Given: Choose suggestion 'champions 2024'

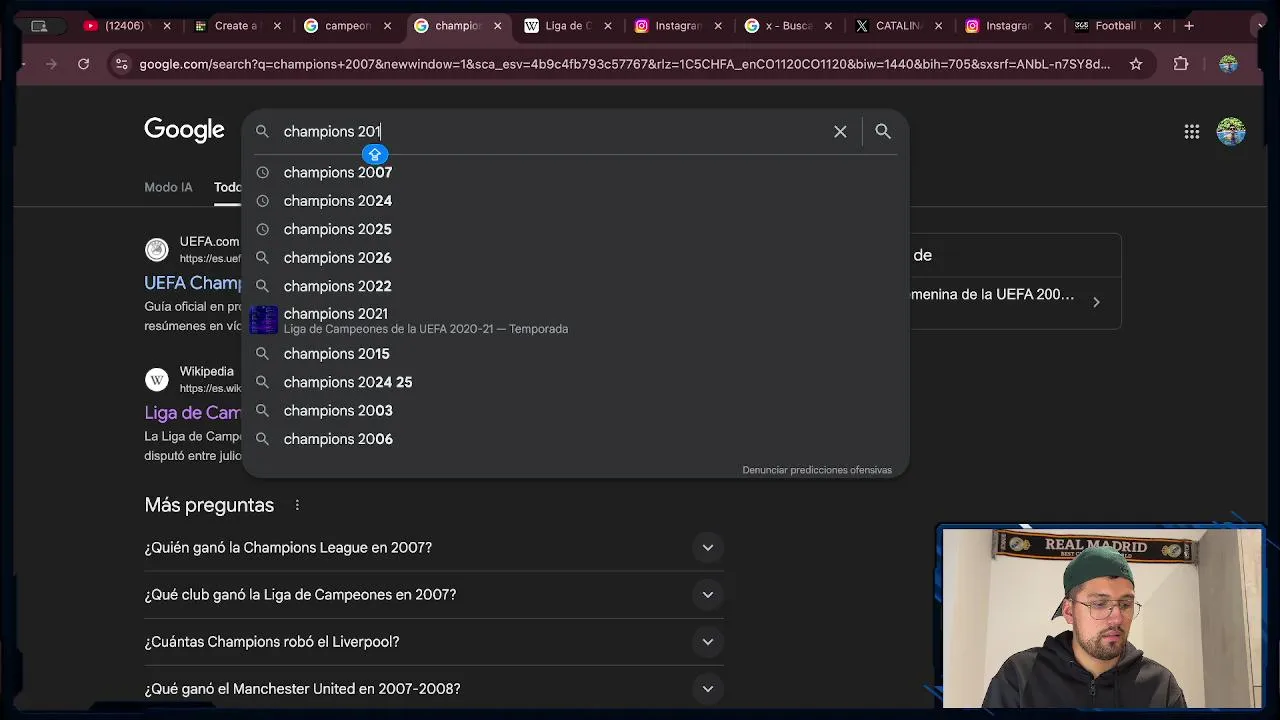Looking at the screenshot, I should pos(575,201).
